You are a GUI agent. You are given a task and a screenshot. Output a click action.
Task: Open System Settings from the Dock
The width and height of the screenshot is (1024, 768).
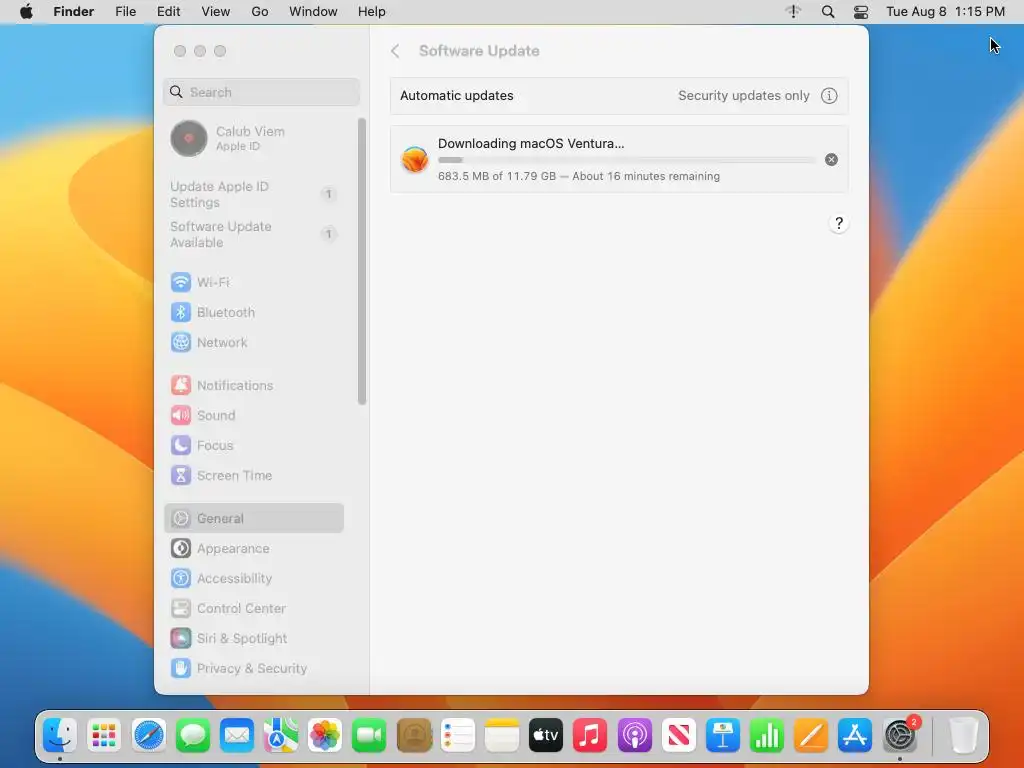900,736
